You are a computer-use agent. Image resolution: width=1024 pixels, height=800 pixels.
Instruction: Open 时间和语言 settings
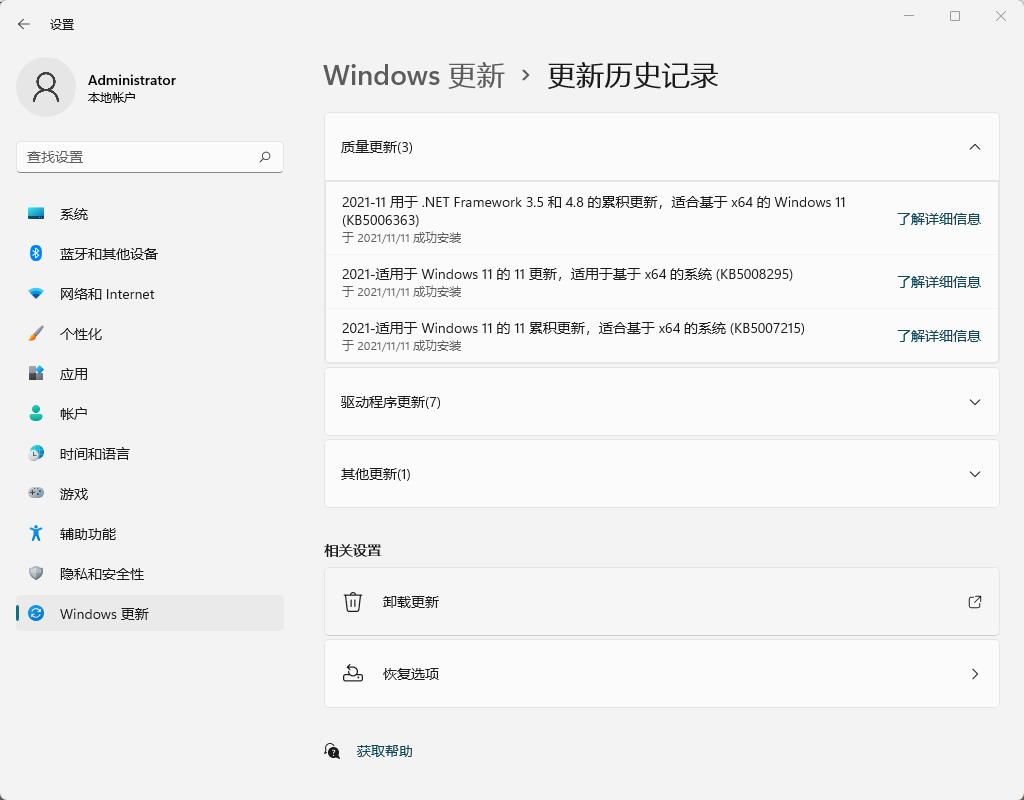click(150, 454)
